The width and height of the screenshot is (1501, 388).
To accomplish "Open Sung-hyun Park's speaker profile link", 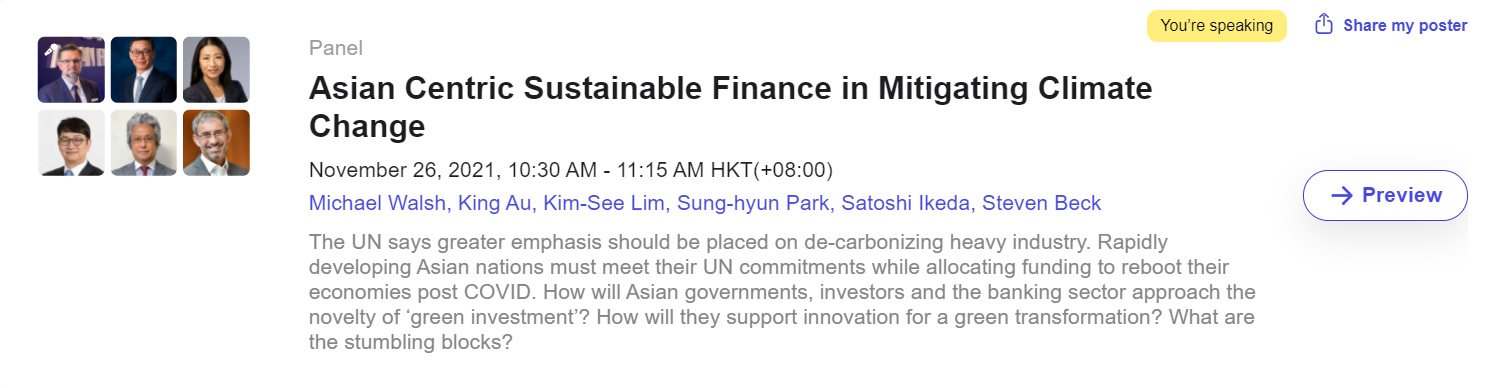I will 753,203.
